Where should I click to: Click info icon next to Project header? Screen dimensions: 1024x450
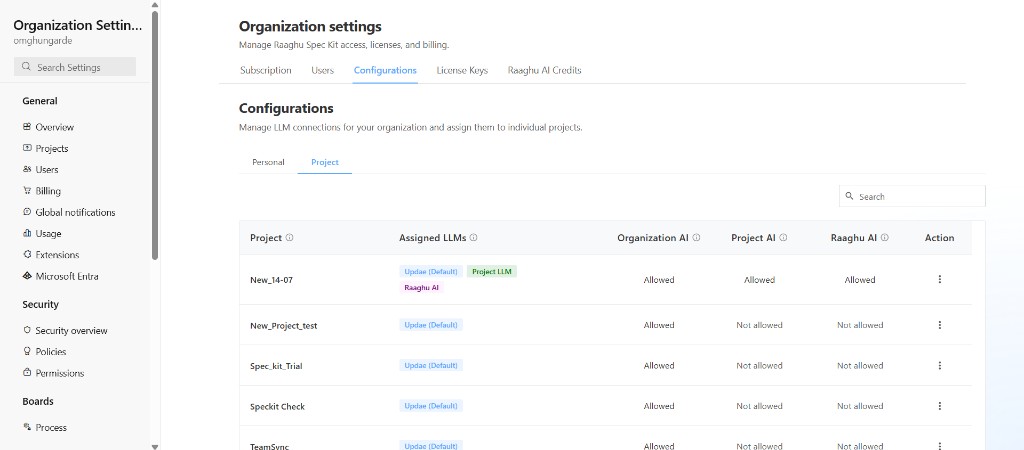[x=289, y=238]
